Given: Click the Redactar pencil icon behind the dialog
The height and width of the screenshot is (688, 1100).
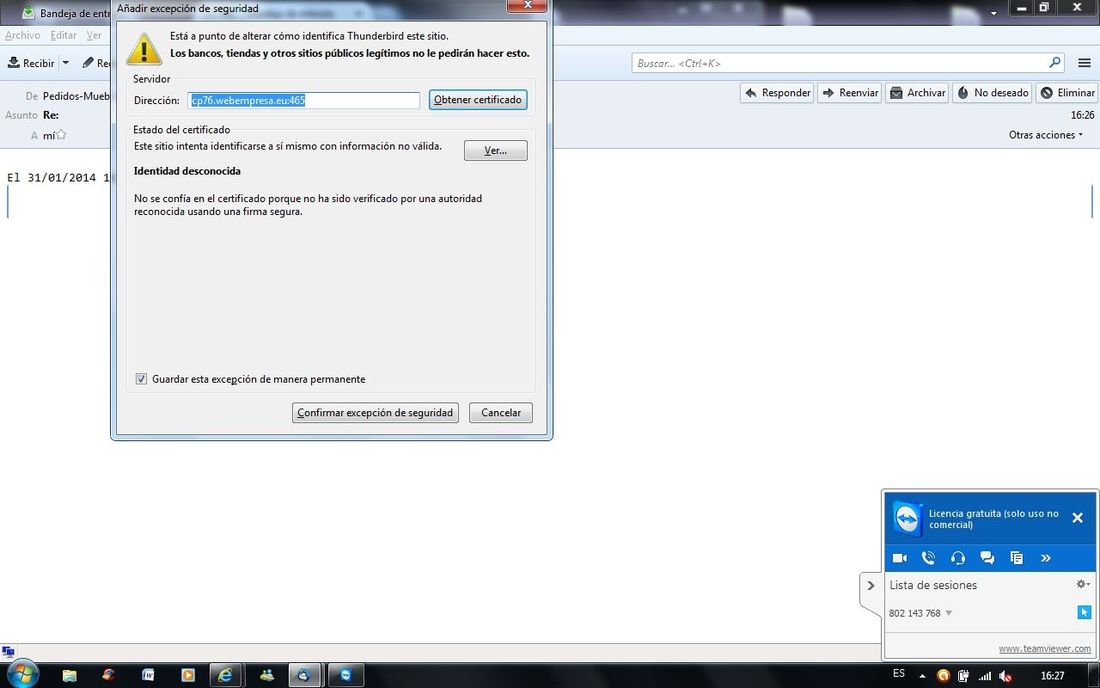Looking at the screenshot, I should 88,63.
